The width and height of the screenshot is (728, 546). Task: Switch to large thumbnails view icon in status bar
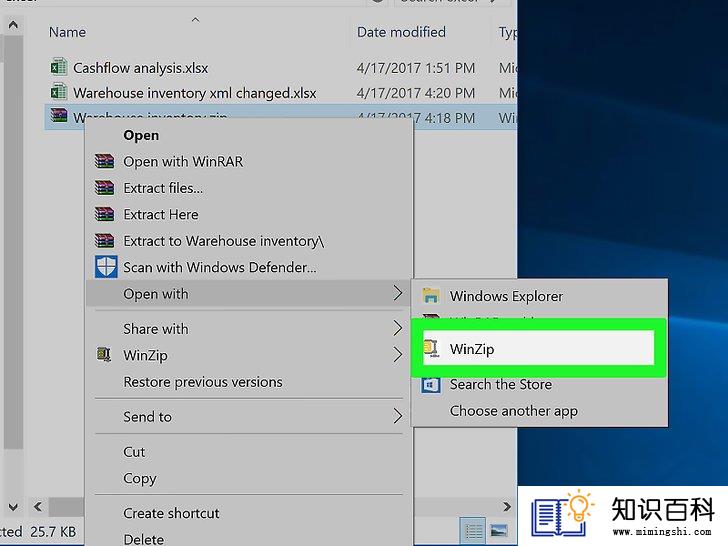[499, 530]
